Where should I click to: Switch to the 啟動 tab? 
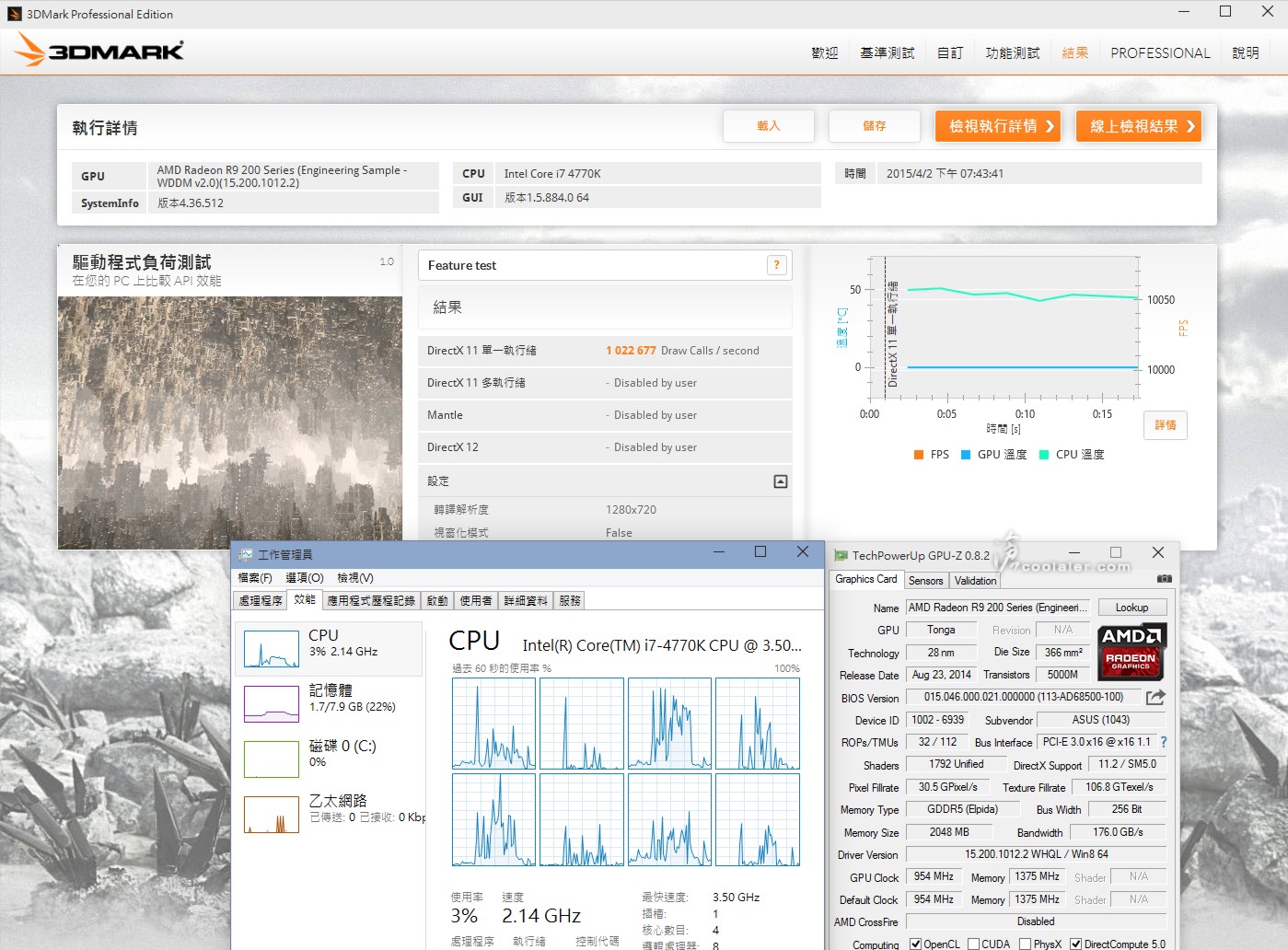pyautogui.click(x=437, y=600)
